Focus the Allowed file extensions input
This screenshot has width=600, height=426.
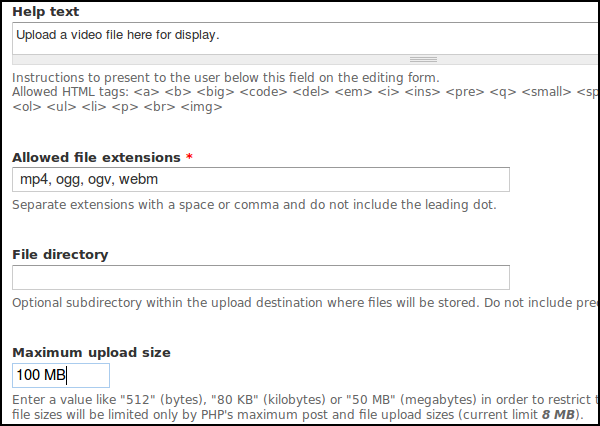click(x=261, y=180)
